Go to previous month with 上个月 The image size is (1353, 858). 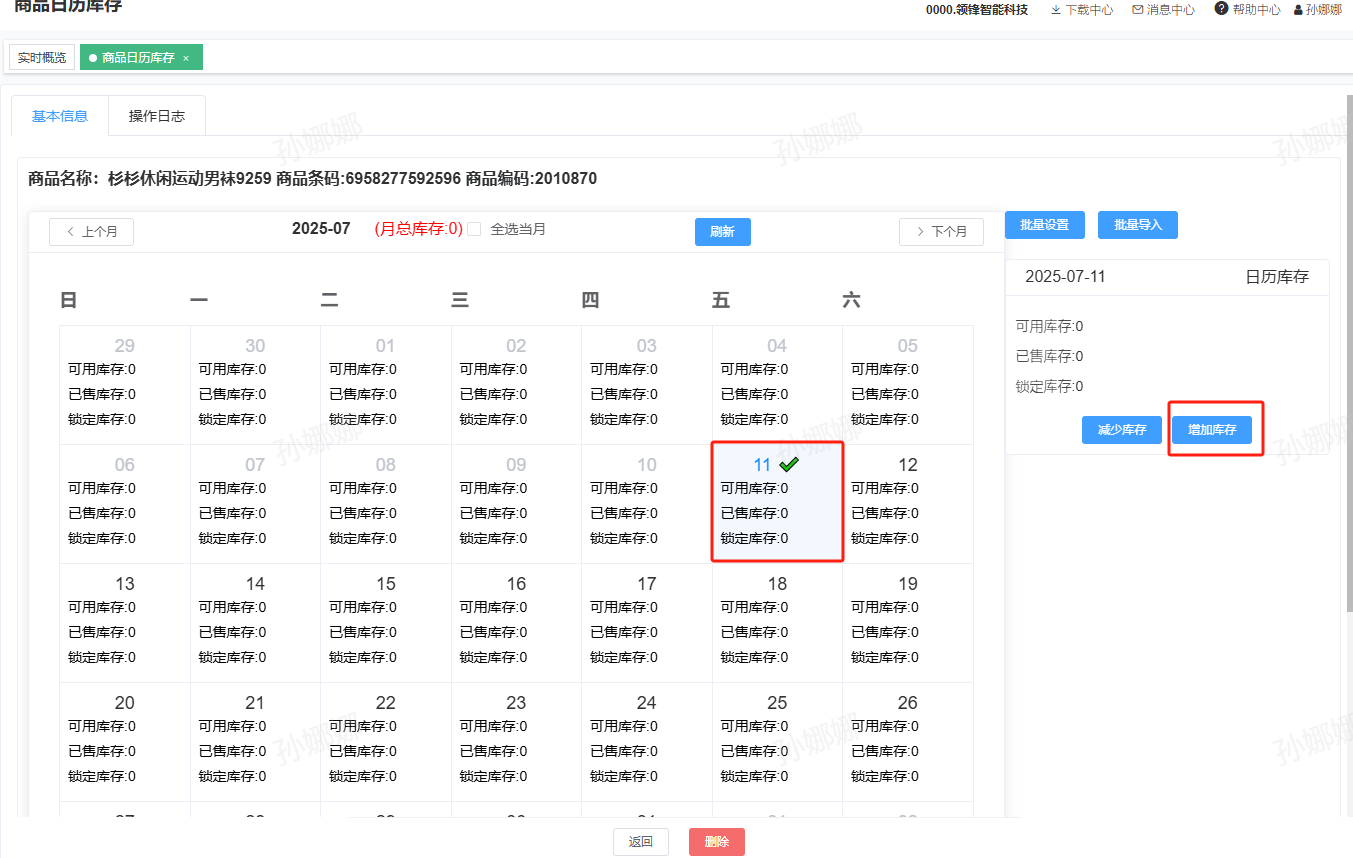click(x=91, y=232)
